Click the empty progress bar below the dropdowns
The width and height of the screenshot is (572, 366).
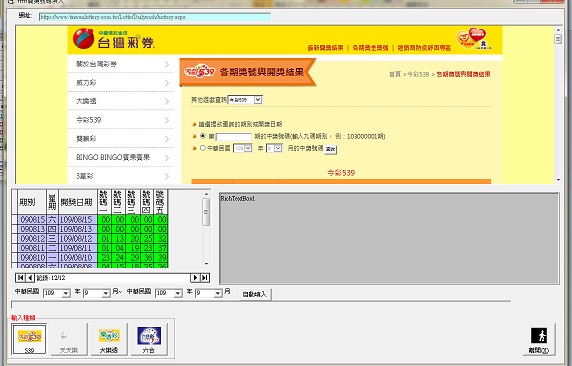tap(261, 305)
